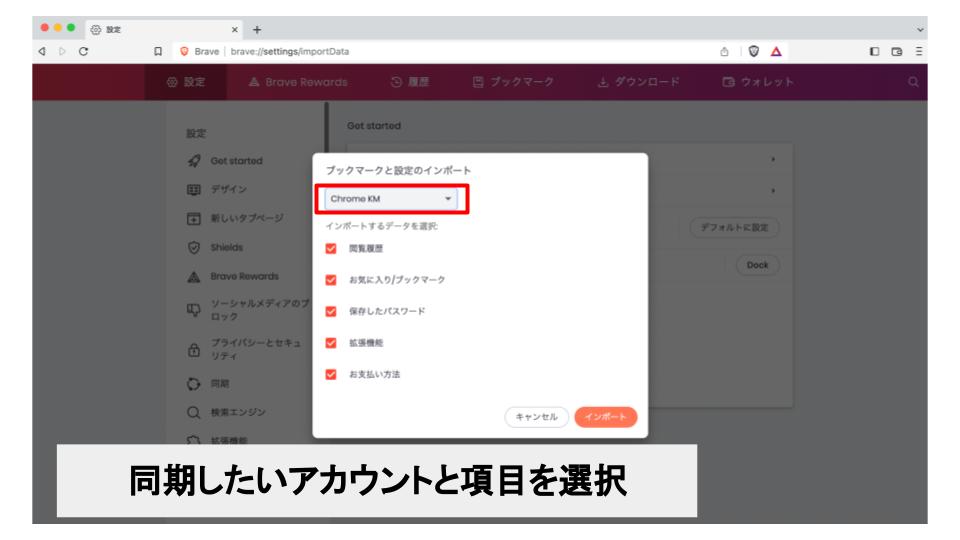Image resolution: width=960 pixels, height=540 pixels.
Task: Switch to Brave Rewards top tab
Action: [x=298, y=82]
